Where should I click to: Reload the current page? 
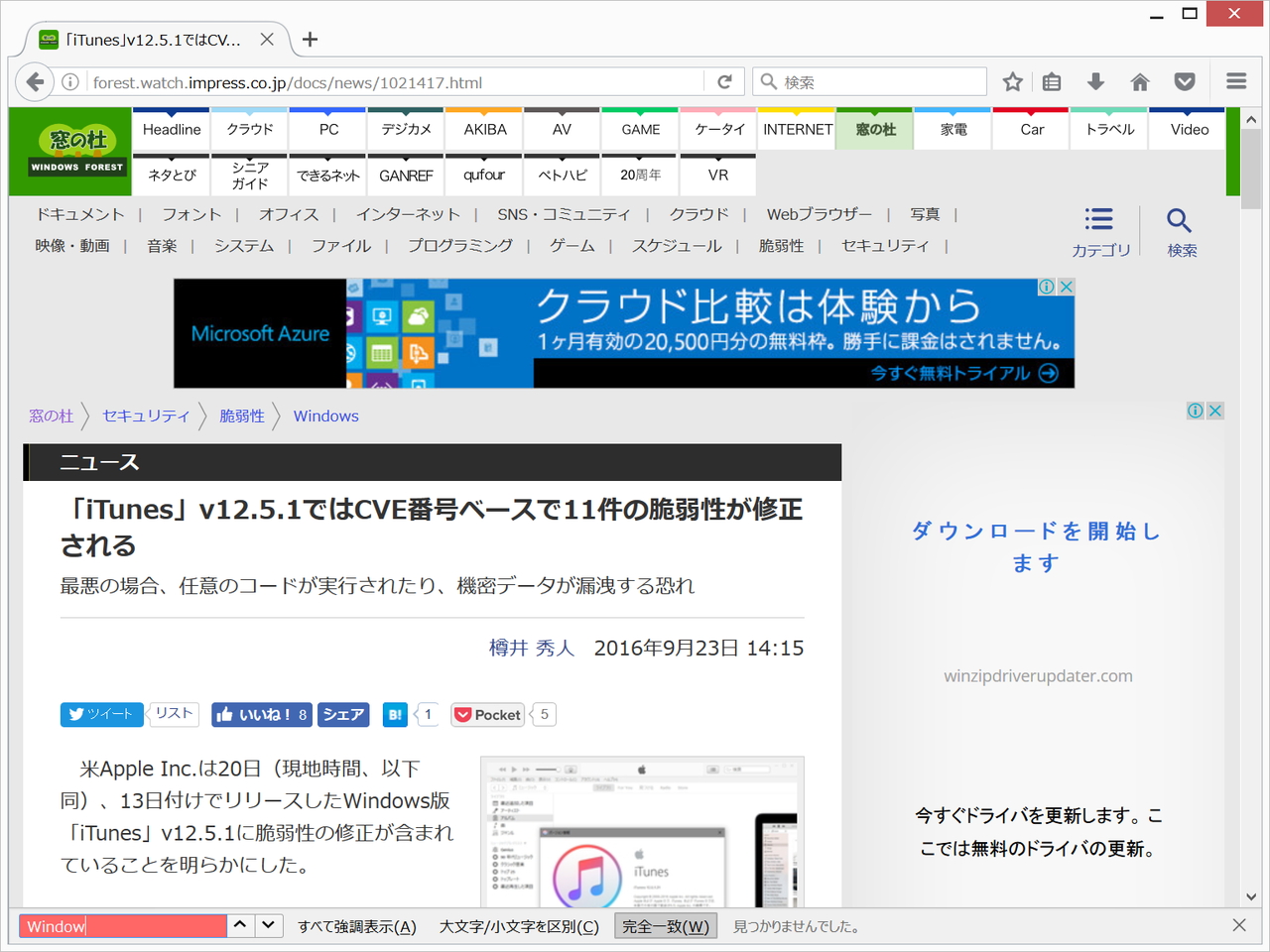click(724, 82)
